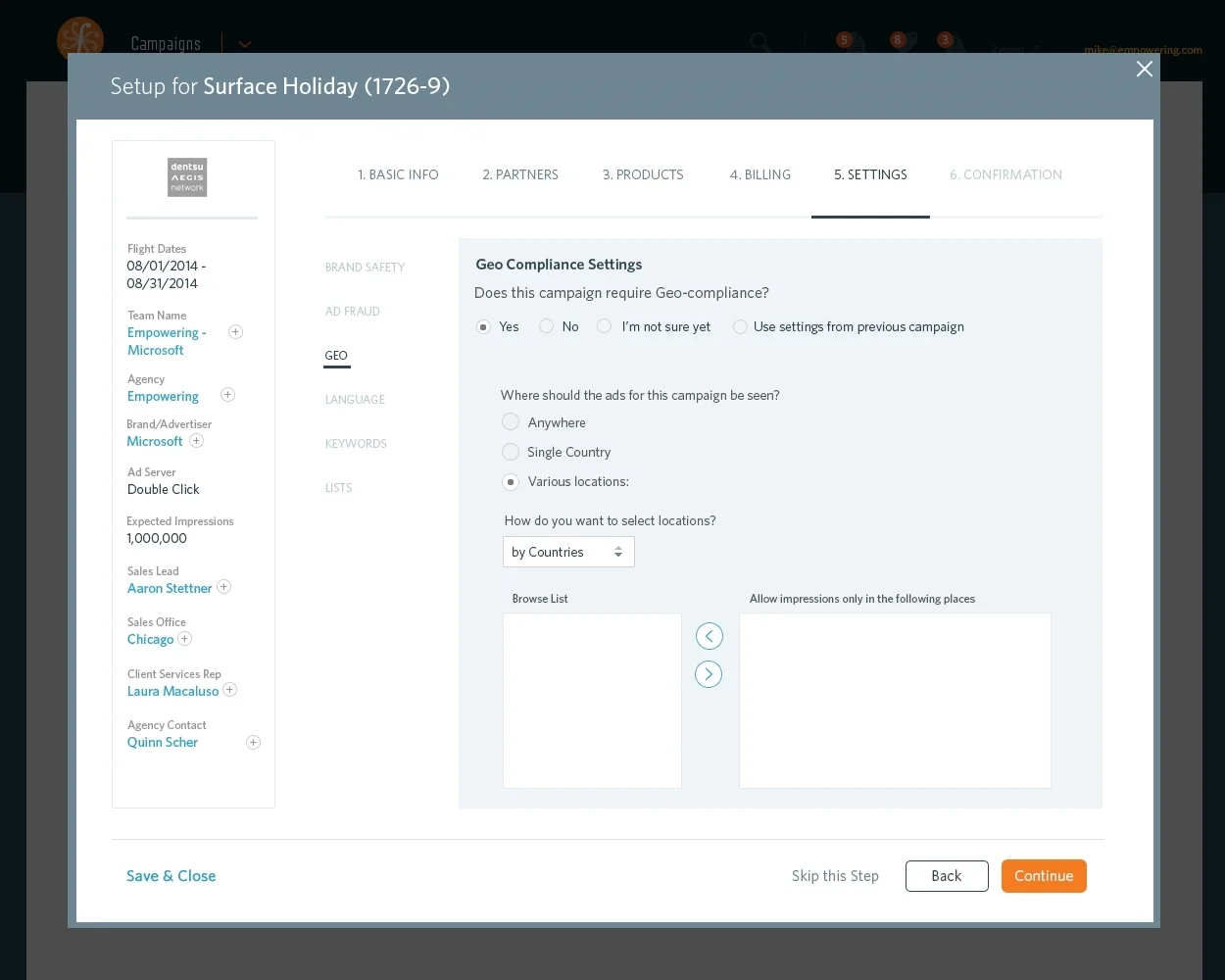Click Campaigns in the header
Viewport: 1225px width, 980px height.
tap(166, 44)
